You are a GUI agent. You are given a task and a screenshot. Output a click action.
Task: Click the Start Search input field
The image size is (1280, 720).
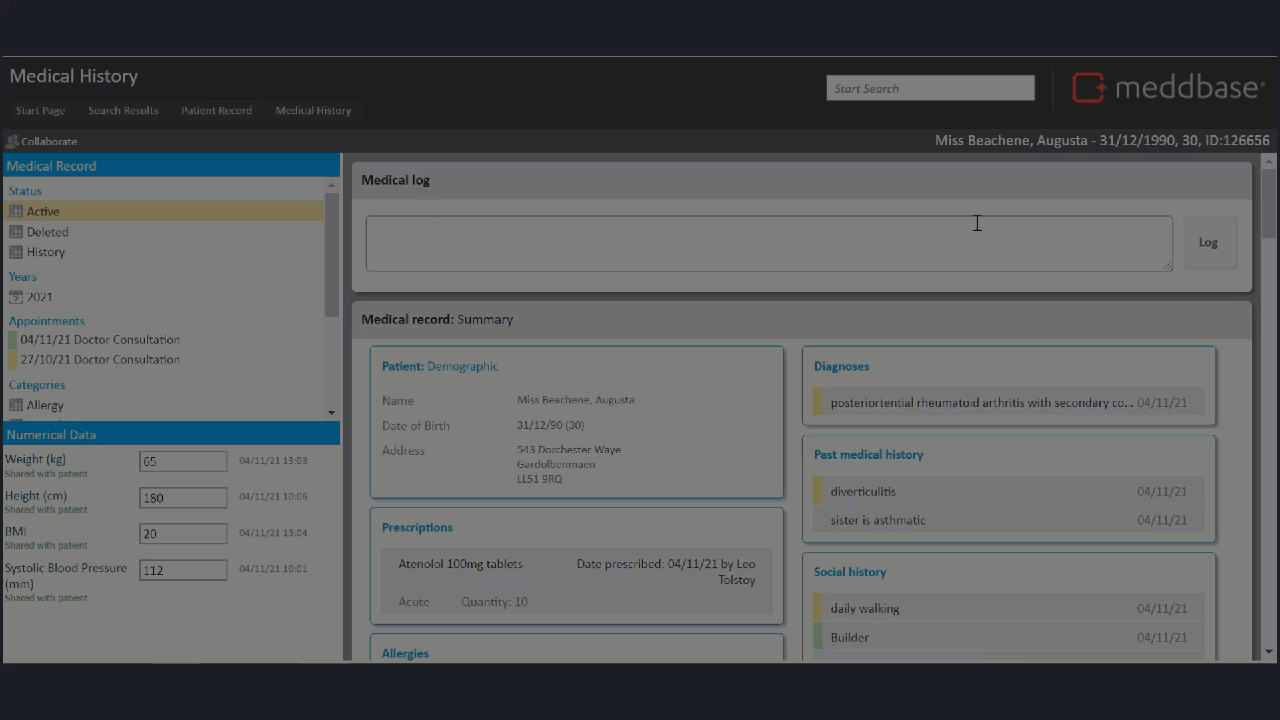point(930,88)
